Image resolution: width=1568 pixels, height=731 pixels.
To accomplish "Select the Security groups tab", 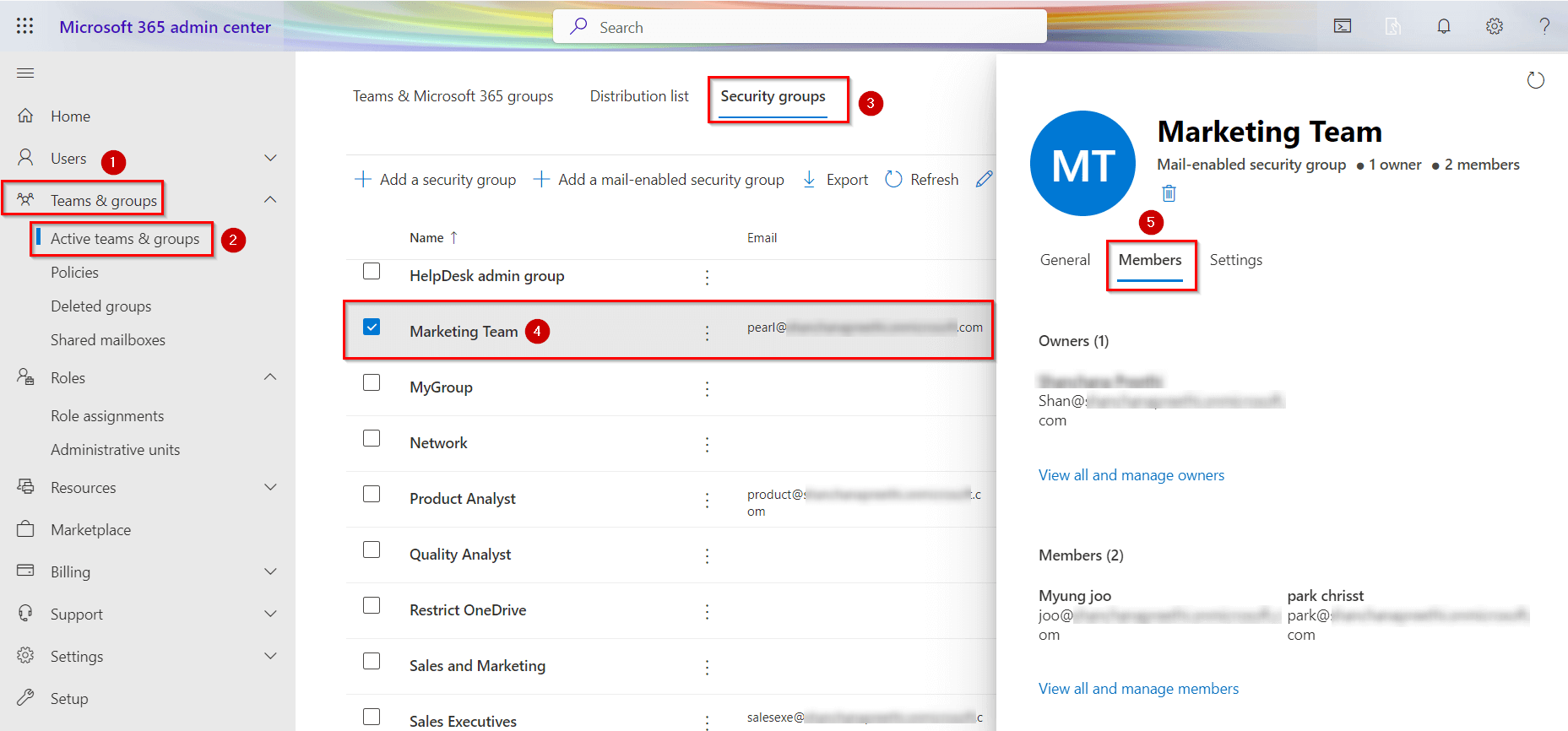I will tap(773, 96).
